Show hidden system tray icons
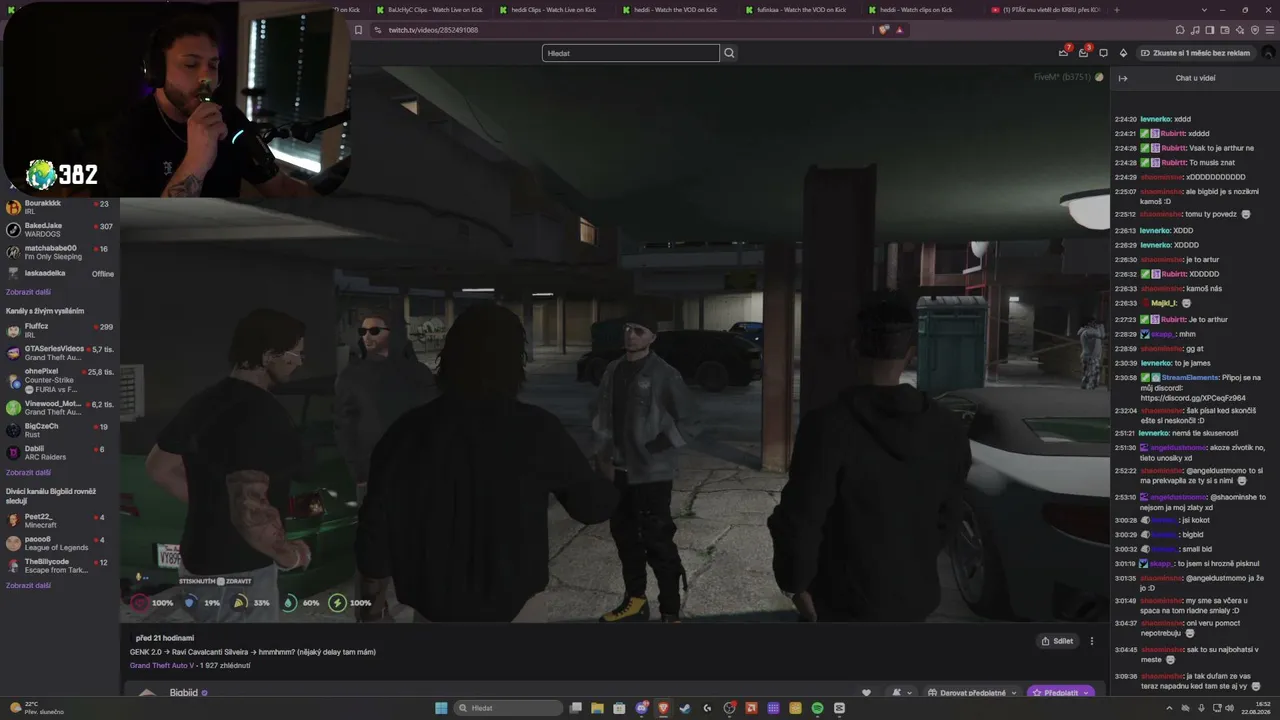Image resolution: width=1280 pixels, height=720 pixels. pyautogui.click(x=1169, y=708)
